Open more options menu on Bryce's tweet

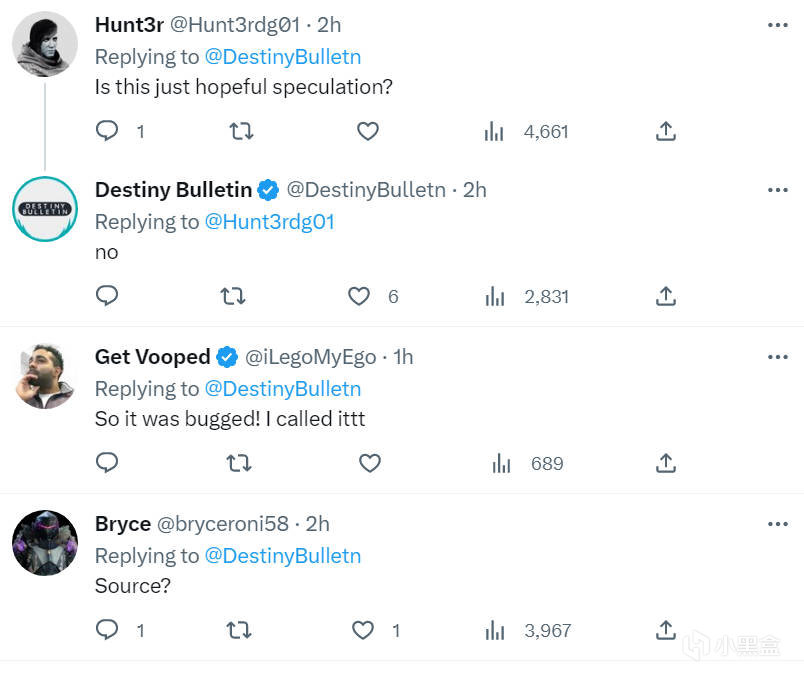point(777,524)
